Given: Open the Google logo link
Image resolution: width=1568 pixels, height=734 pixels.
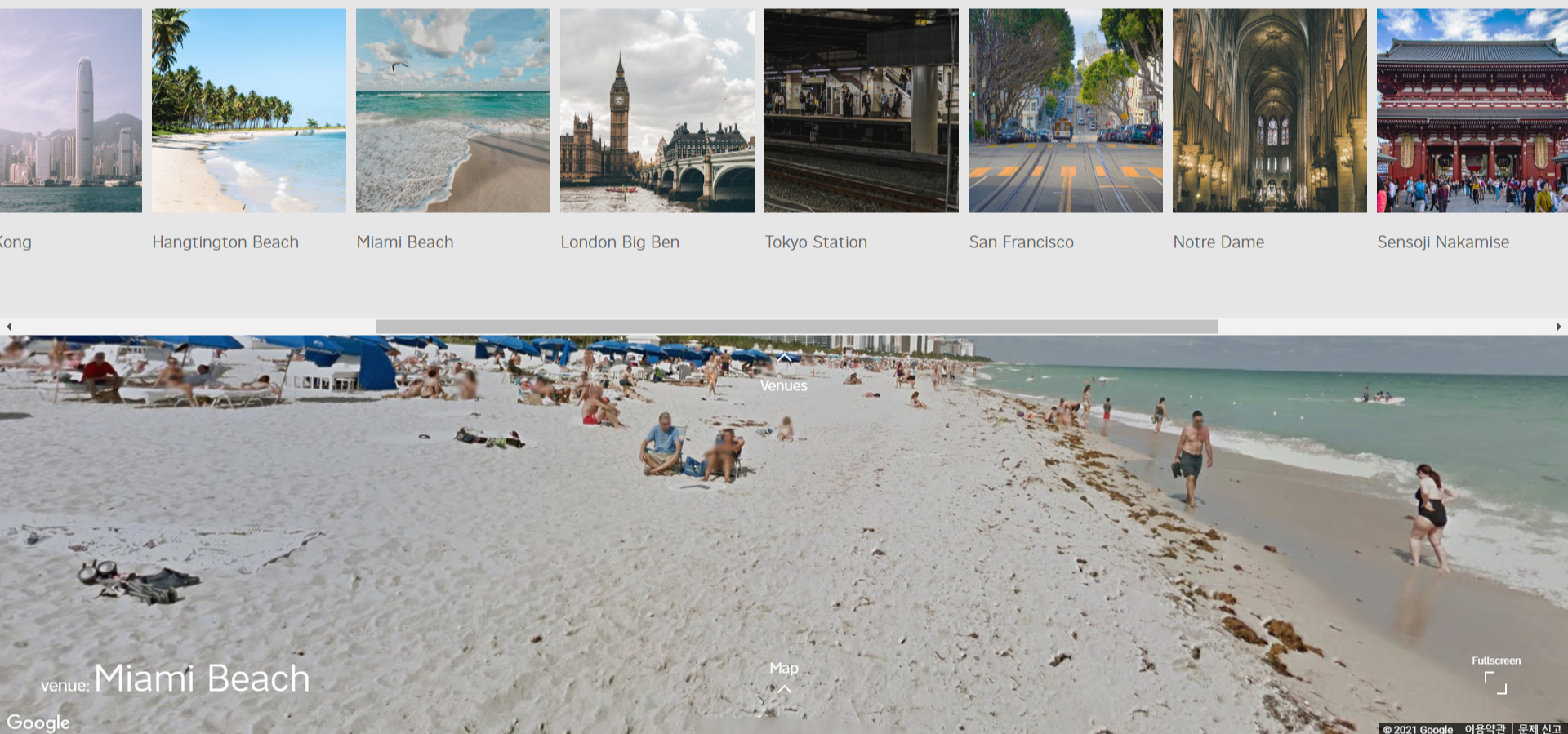Looking at the screenshot, I should click(x=38, y=723).
